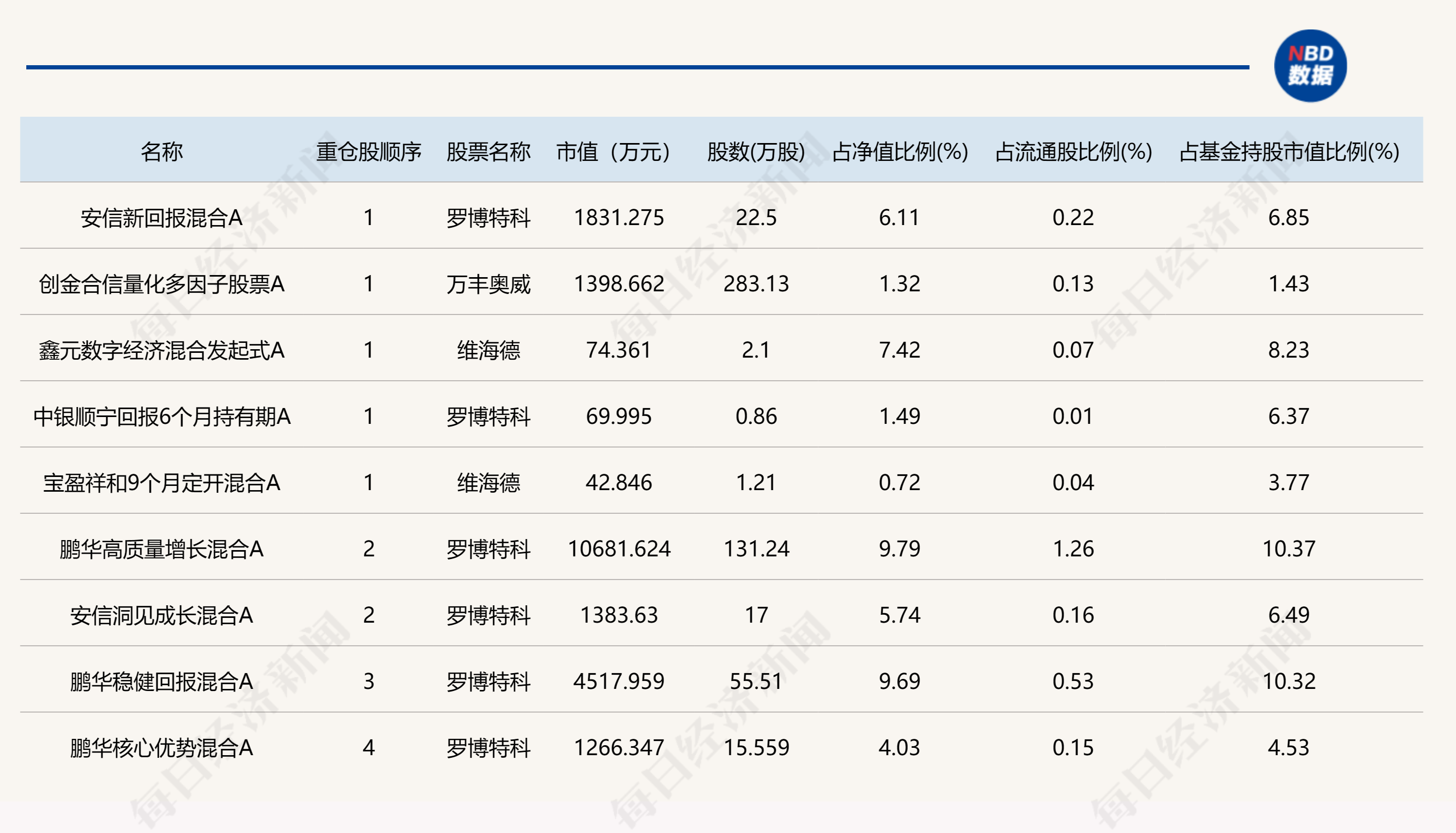
Task: Click market value 1383.63
Action: (619, 615)
